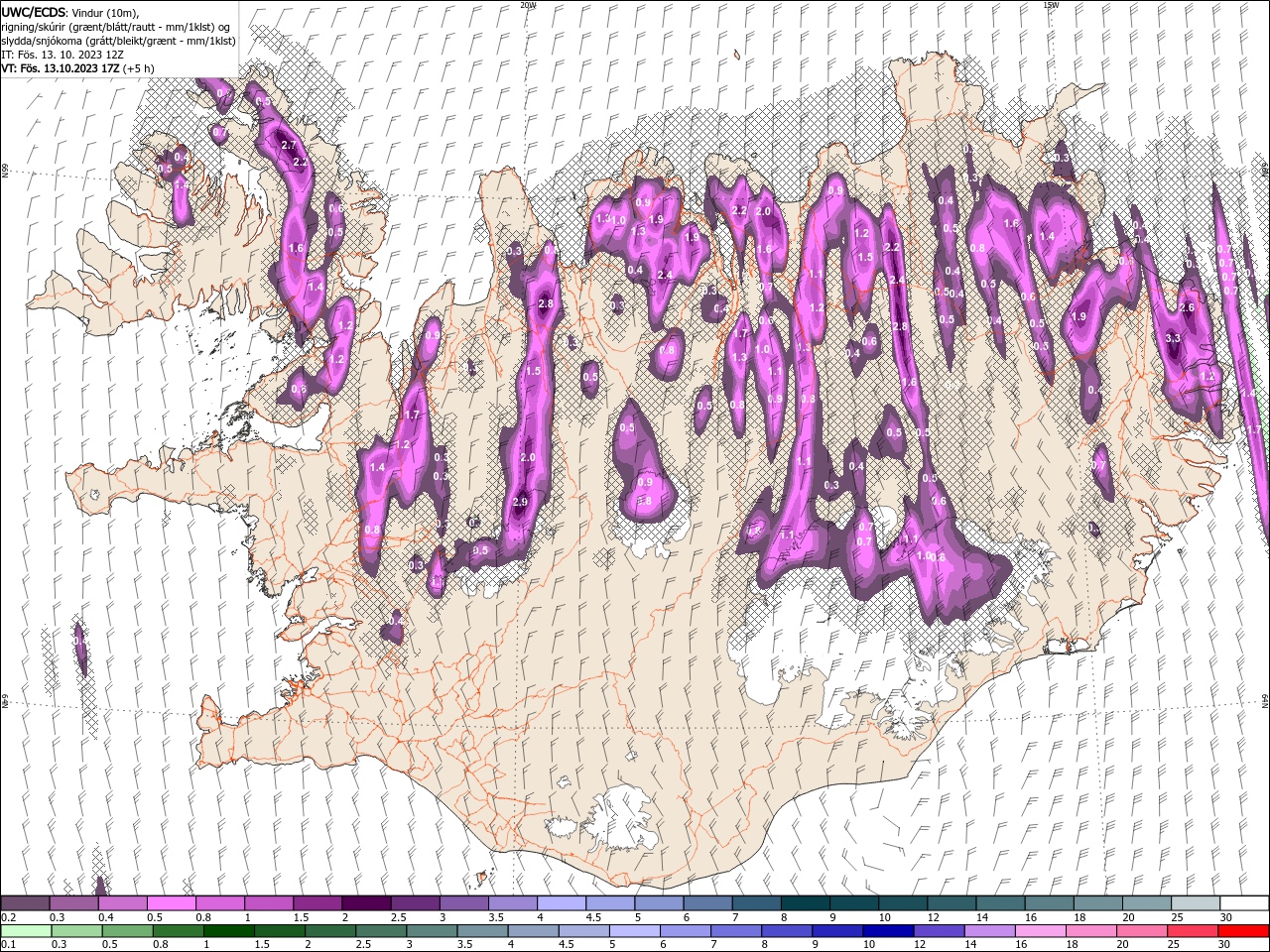Click the pale green rain swatch from 0.1 to 0.3
This screenshot has height=952, width=1270.
[26, 930]
